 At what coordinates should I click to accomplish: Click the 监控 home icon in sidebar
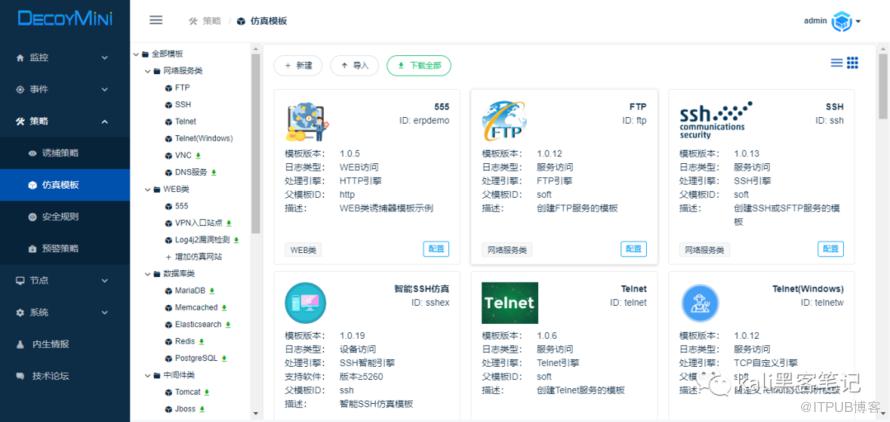[20, 58]
